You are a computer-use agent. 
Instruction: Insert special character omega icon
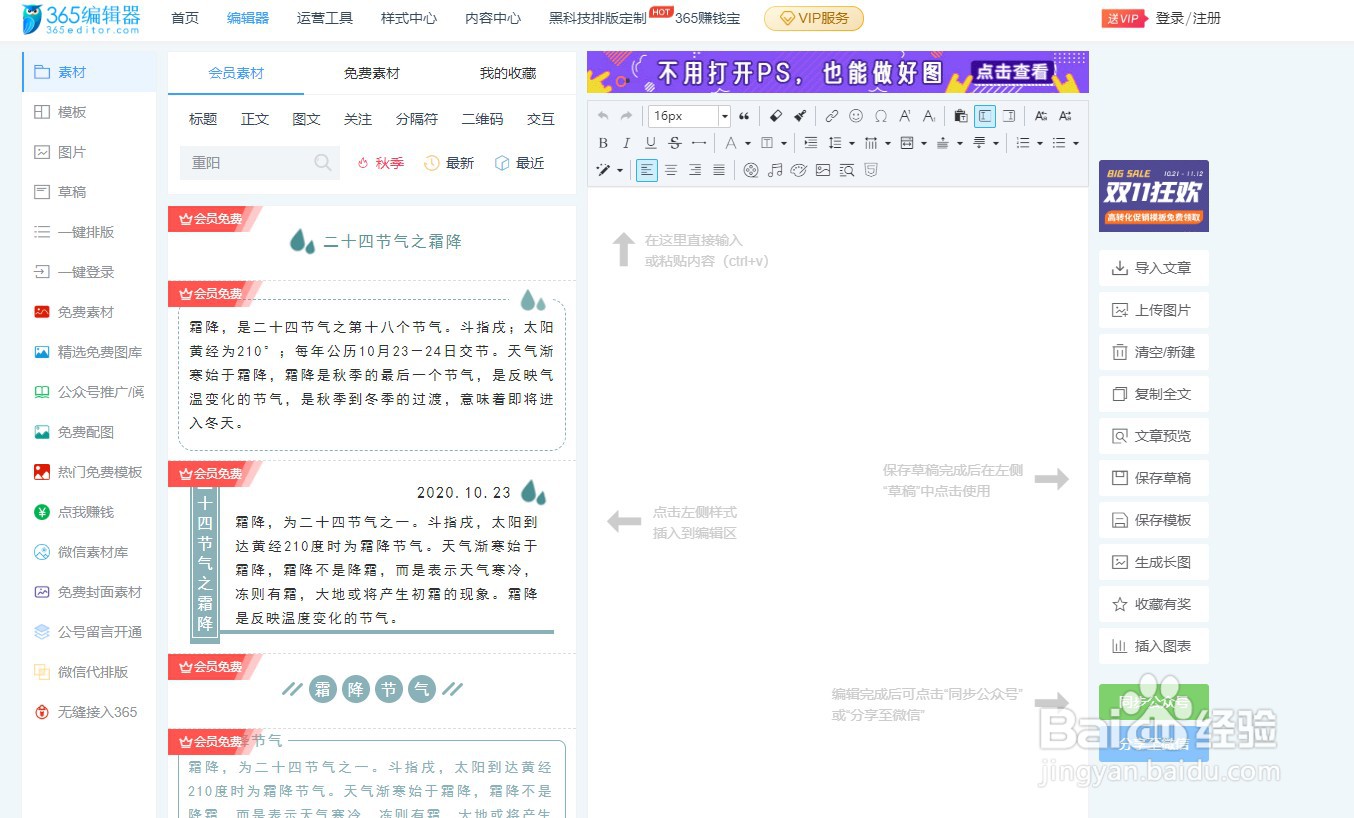(881, 116)
